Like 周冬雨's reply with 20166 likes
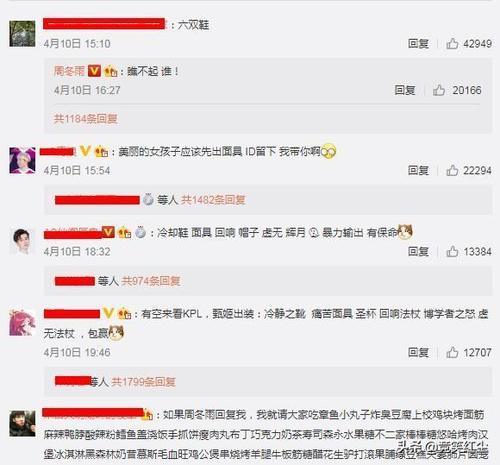Image resolution: width=500 pixels, height=465 pixels. coord(439,90)
